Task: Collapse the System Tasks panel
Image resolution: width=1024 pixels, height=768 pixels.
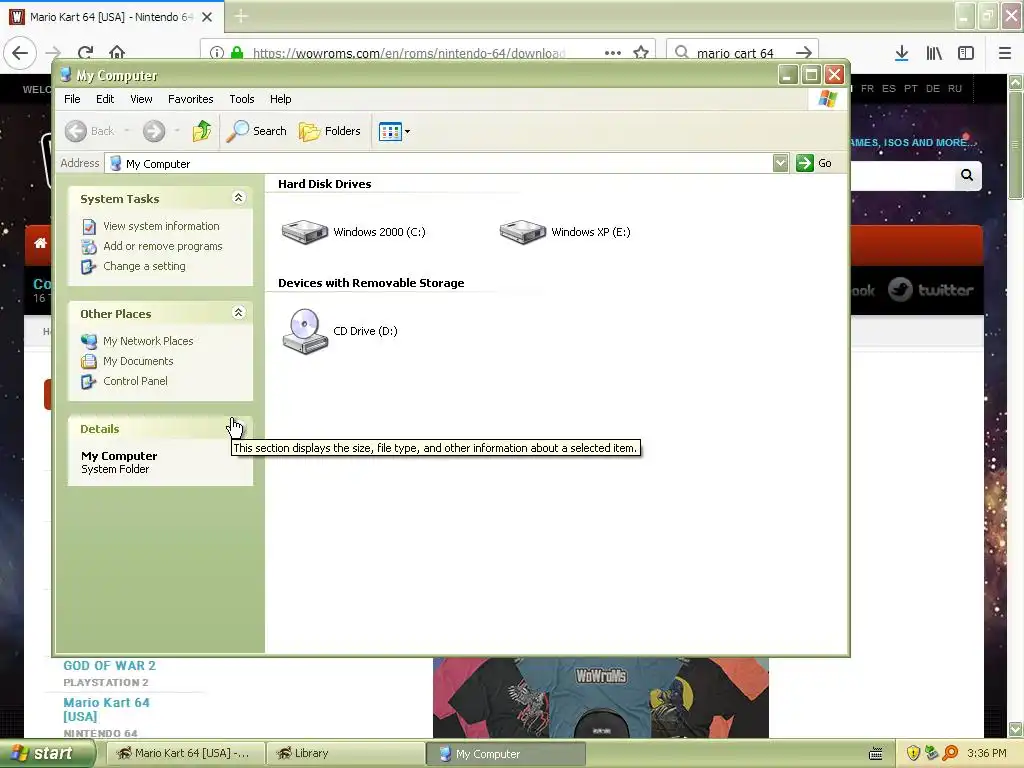Action: coord(238,198)
